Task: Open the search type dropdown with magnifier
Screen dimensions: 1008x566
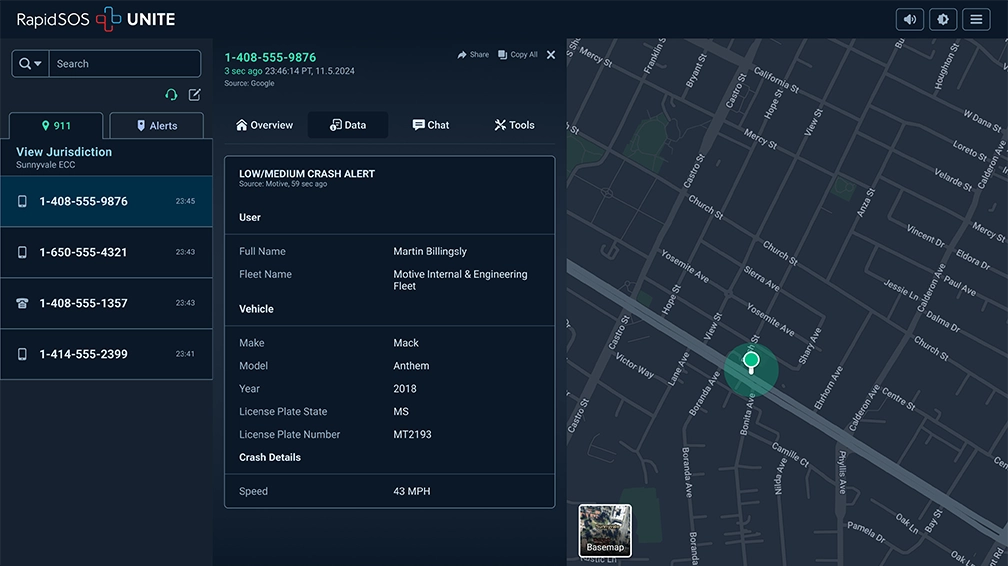Action: [x=30, y=64]
